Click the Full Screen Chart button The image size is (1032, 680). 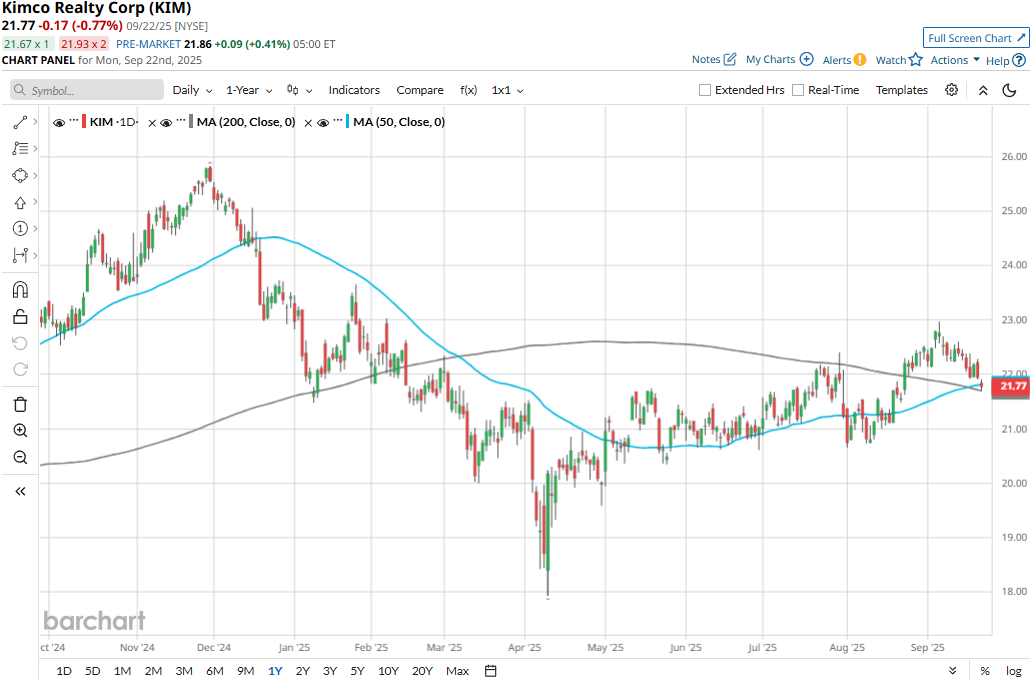coord(975,38)
